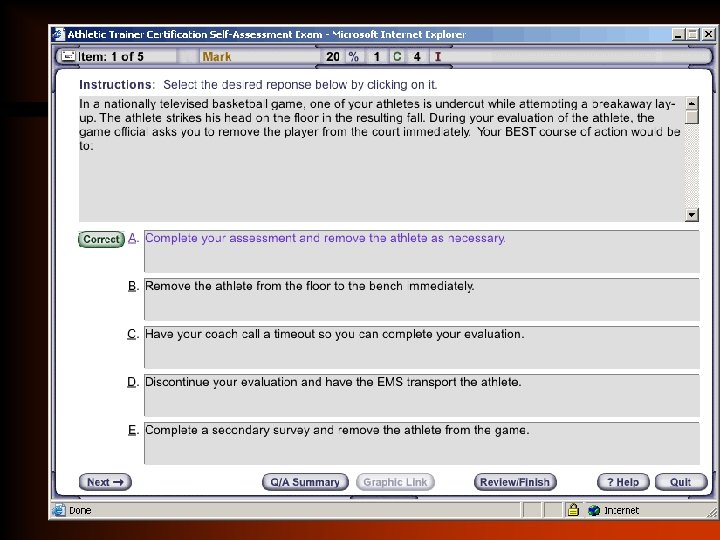Go to the next item with Next button
The height and width of the screenshot is (540, 720).
[105, 482]
